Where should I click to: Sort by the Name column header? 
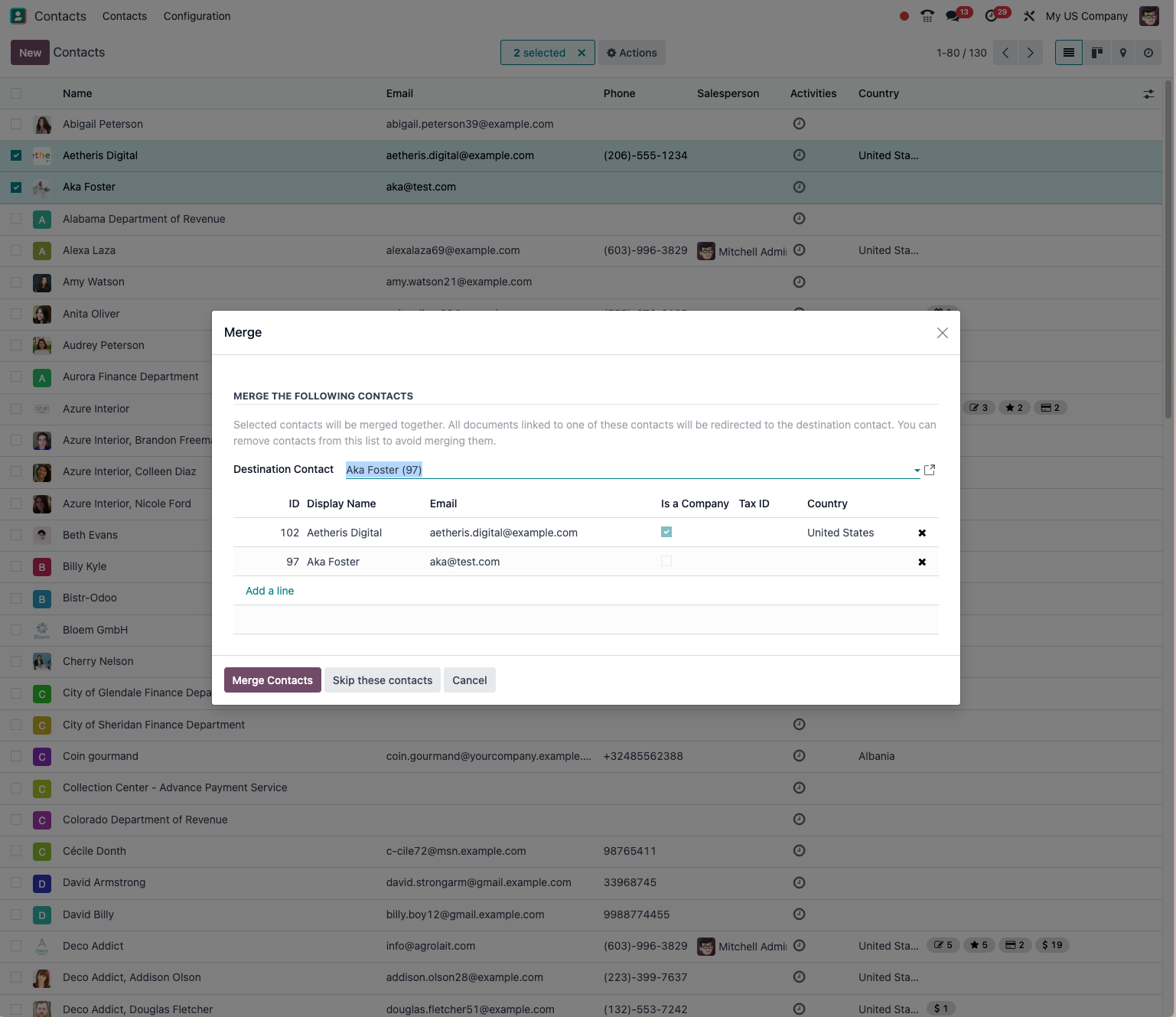pos(77,93)
